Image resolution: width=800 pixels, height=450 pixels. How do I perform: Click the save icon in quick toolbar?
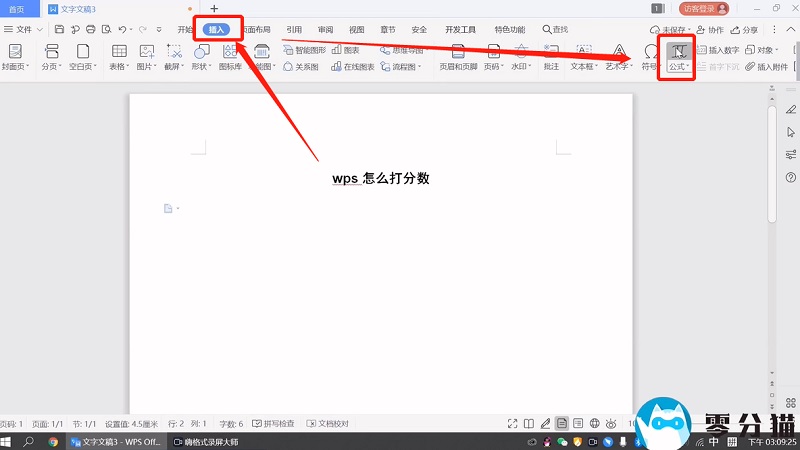(59, 30)
